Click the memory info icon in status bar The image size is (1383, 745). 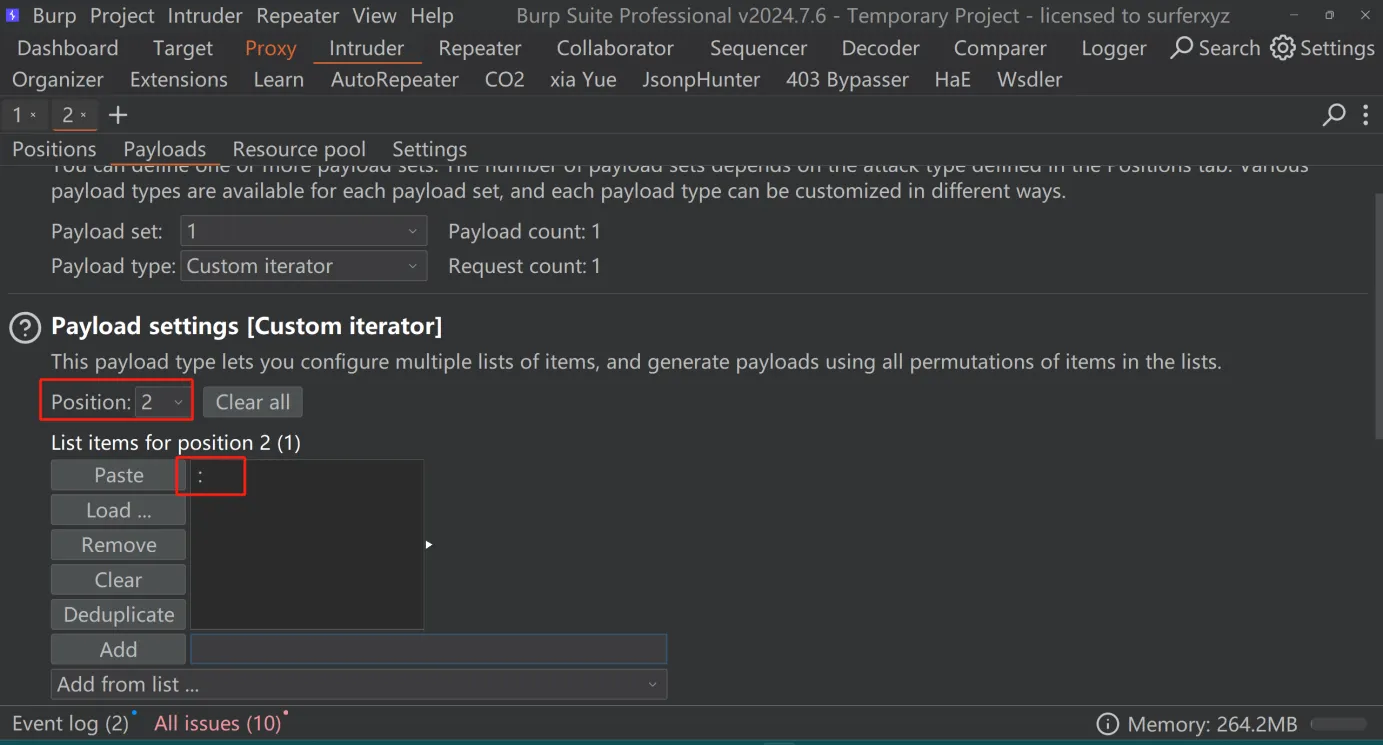[x=1107, y=724]
